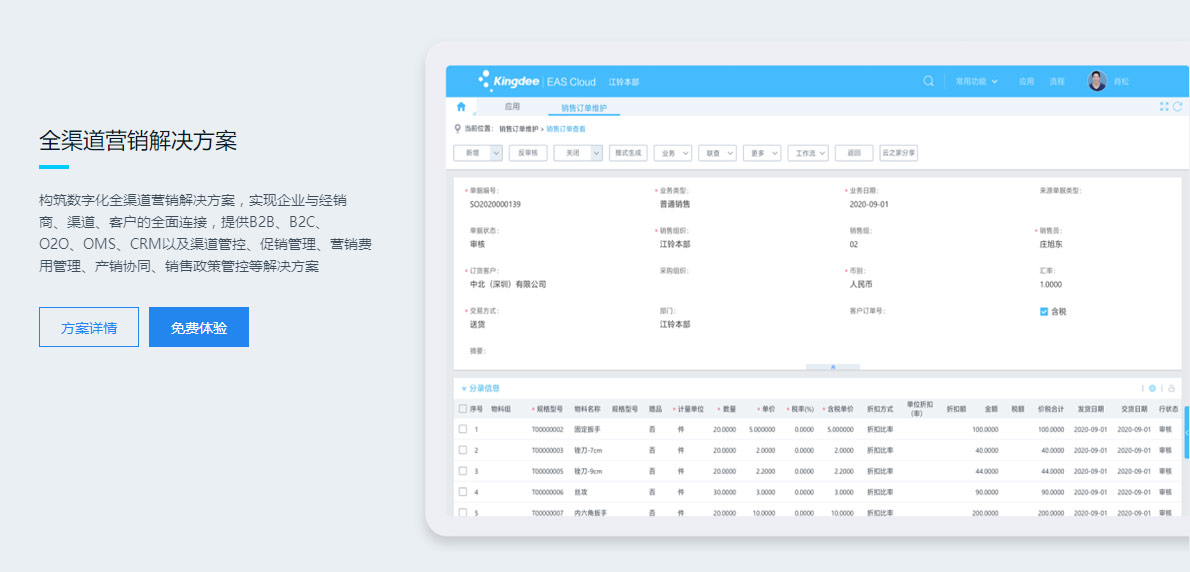Viewport: 1190px width, 572px height.
Task: Click the 反审核 button
Action: tap(527, 152)
